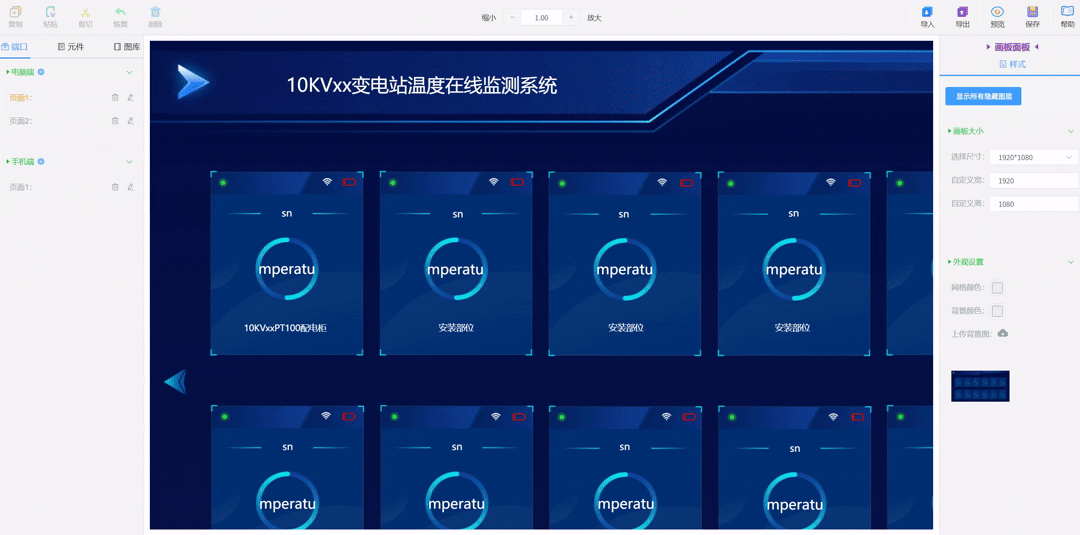Open the 背景颜色 color swatch
The image size is (1080, 535).
(x=997, y=311)
